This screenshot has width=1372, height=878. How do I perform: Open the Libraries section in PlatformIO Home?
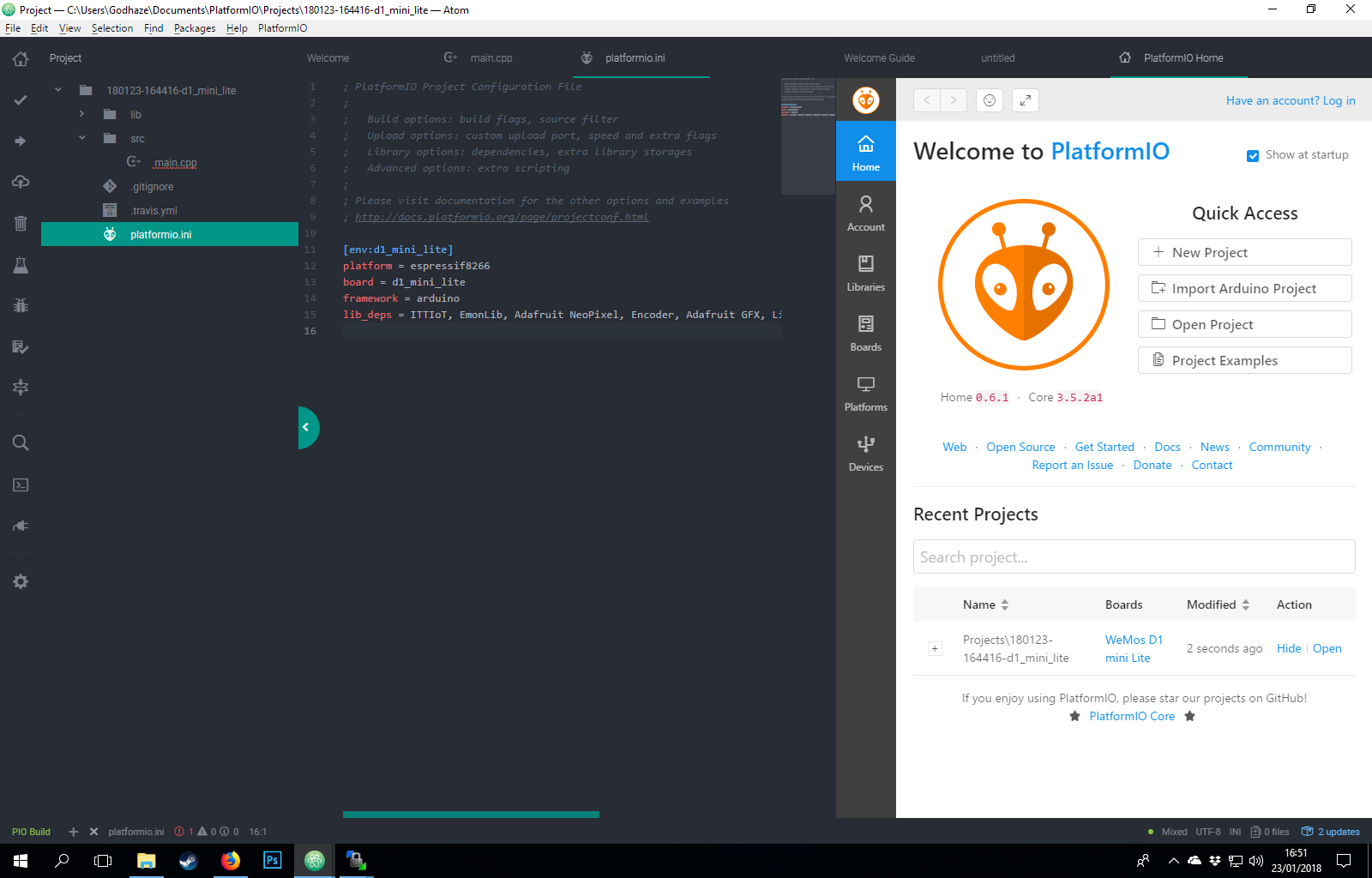point(865,272)
